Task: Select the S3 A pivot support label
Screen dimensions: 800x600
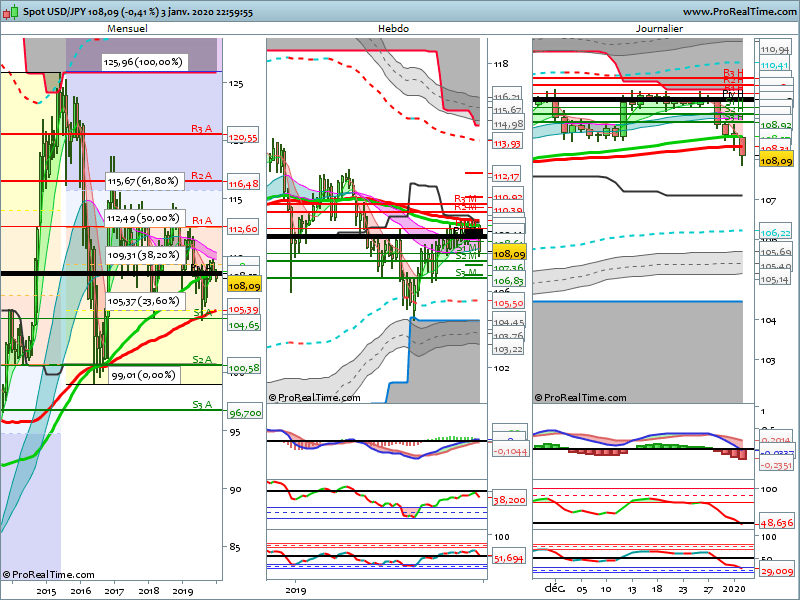Action: [x=202, y=404]
